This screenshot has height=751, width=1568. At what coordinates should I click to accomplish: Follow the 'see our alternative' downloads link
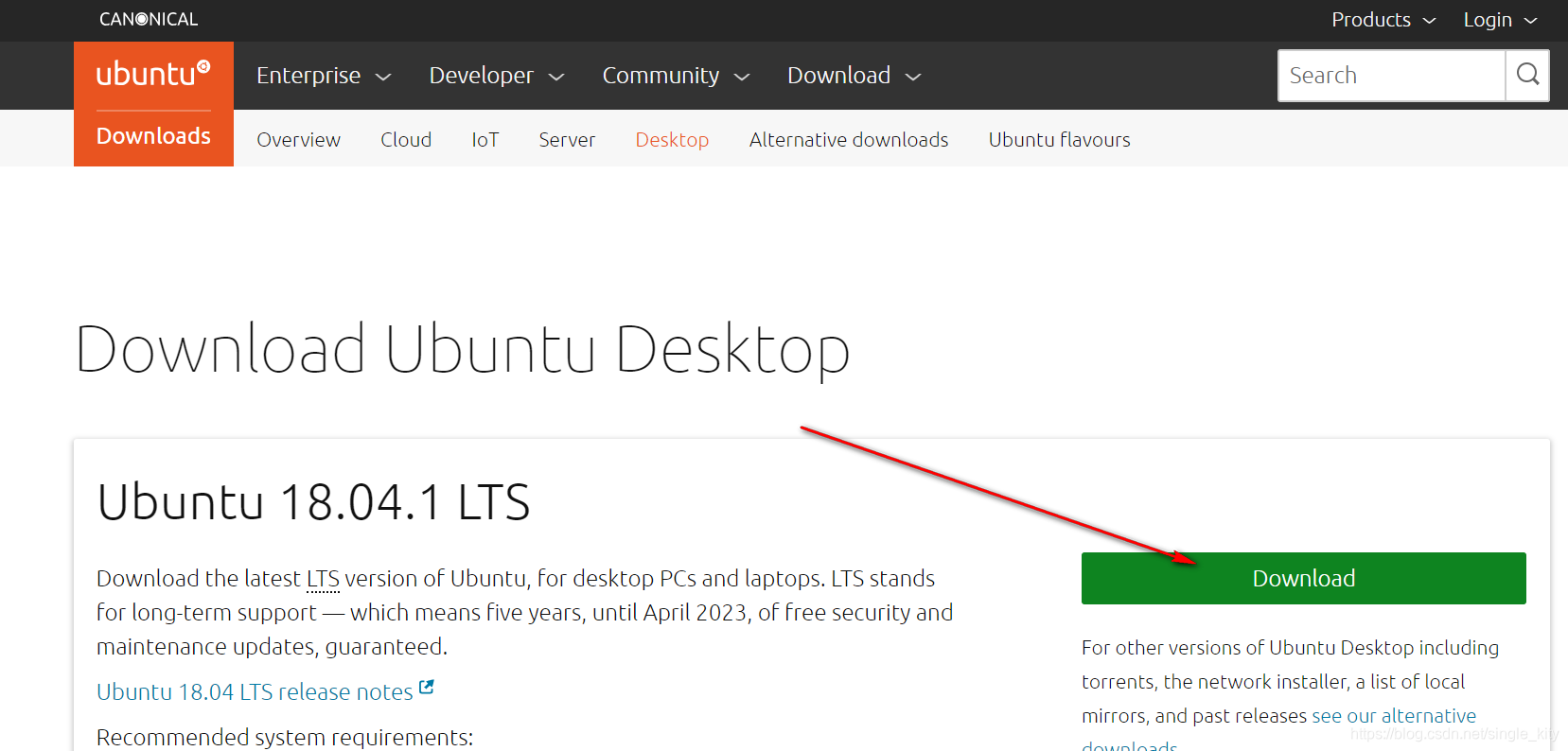pyautogui.click(x=1393, y=716)
